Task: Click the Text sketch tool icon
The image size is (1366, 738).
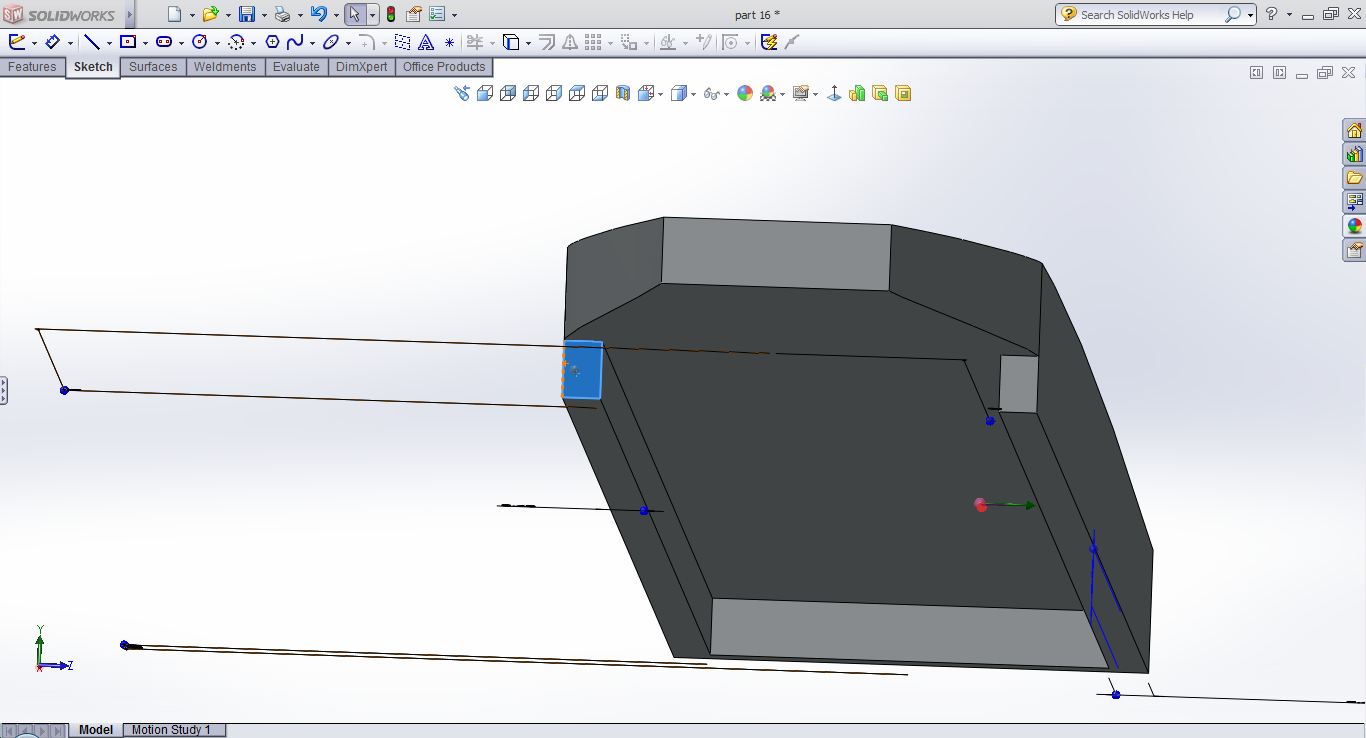Action: pos(426,42)
